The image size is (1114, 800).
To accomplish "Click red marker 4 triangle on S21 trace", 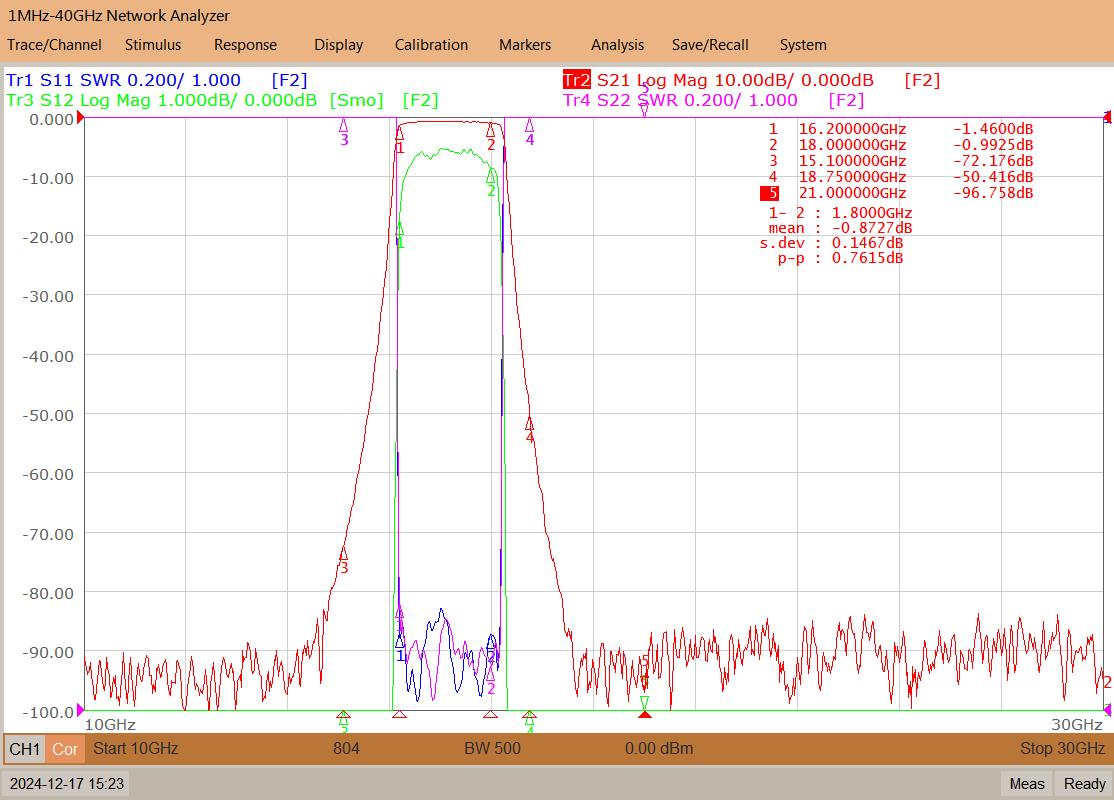I will click(x=529, y=423).
